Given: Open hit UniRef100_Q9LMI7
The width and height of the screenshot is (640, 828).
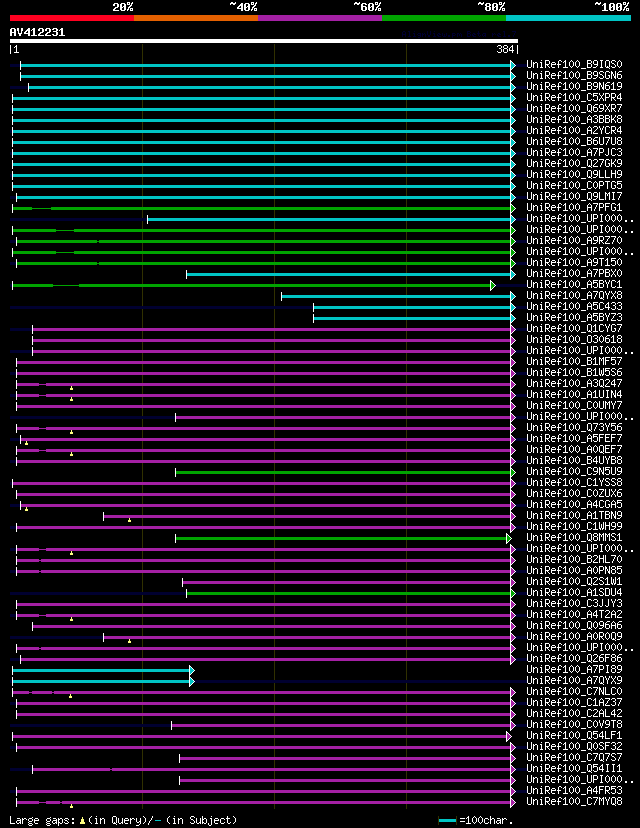Looking at the screenshot, I should pyautogui.click(x=574, y=196).
